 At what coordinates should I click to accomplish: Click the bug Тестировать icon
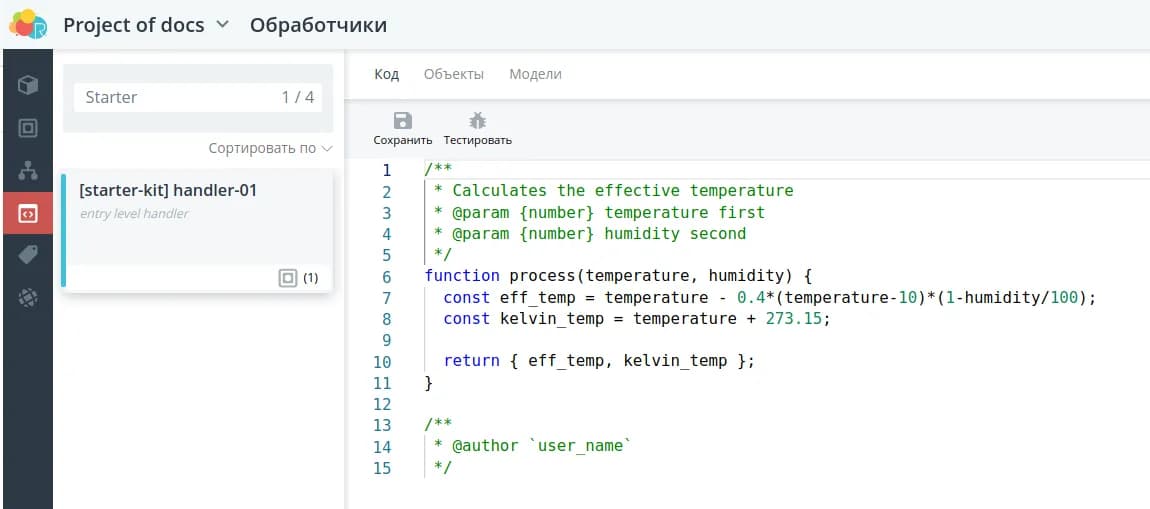[x=478, y=121]
